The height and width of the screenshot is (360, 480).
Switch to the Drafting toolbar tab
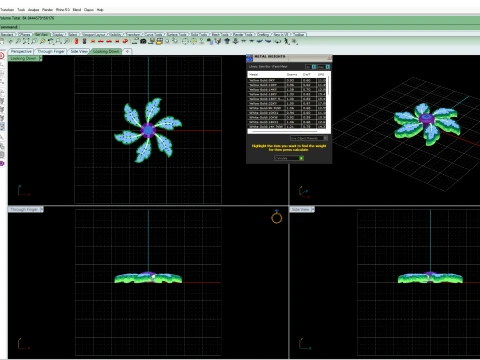coord(263,34)
